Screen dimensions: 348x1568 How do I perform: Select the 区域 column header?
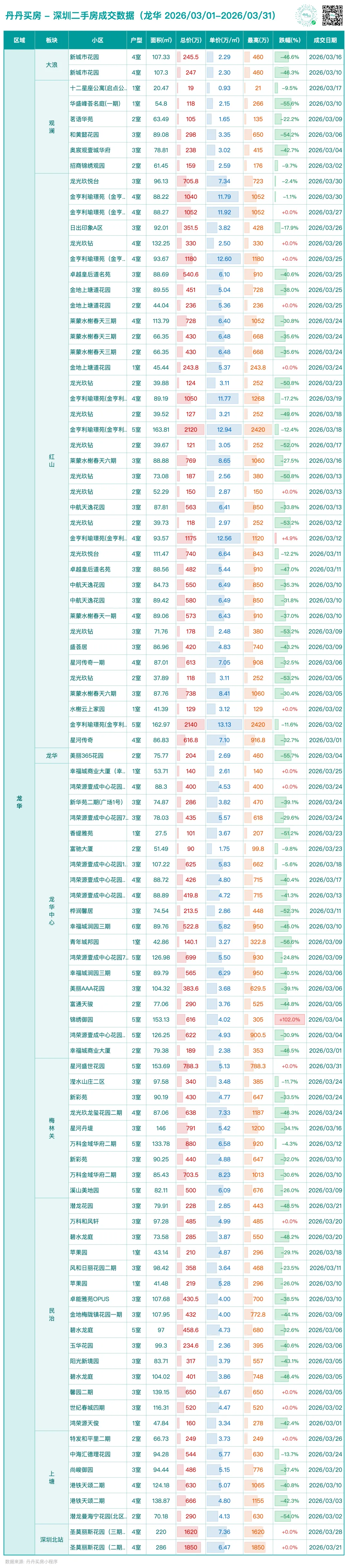pos(19,40)
